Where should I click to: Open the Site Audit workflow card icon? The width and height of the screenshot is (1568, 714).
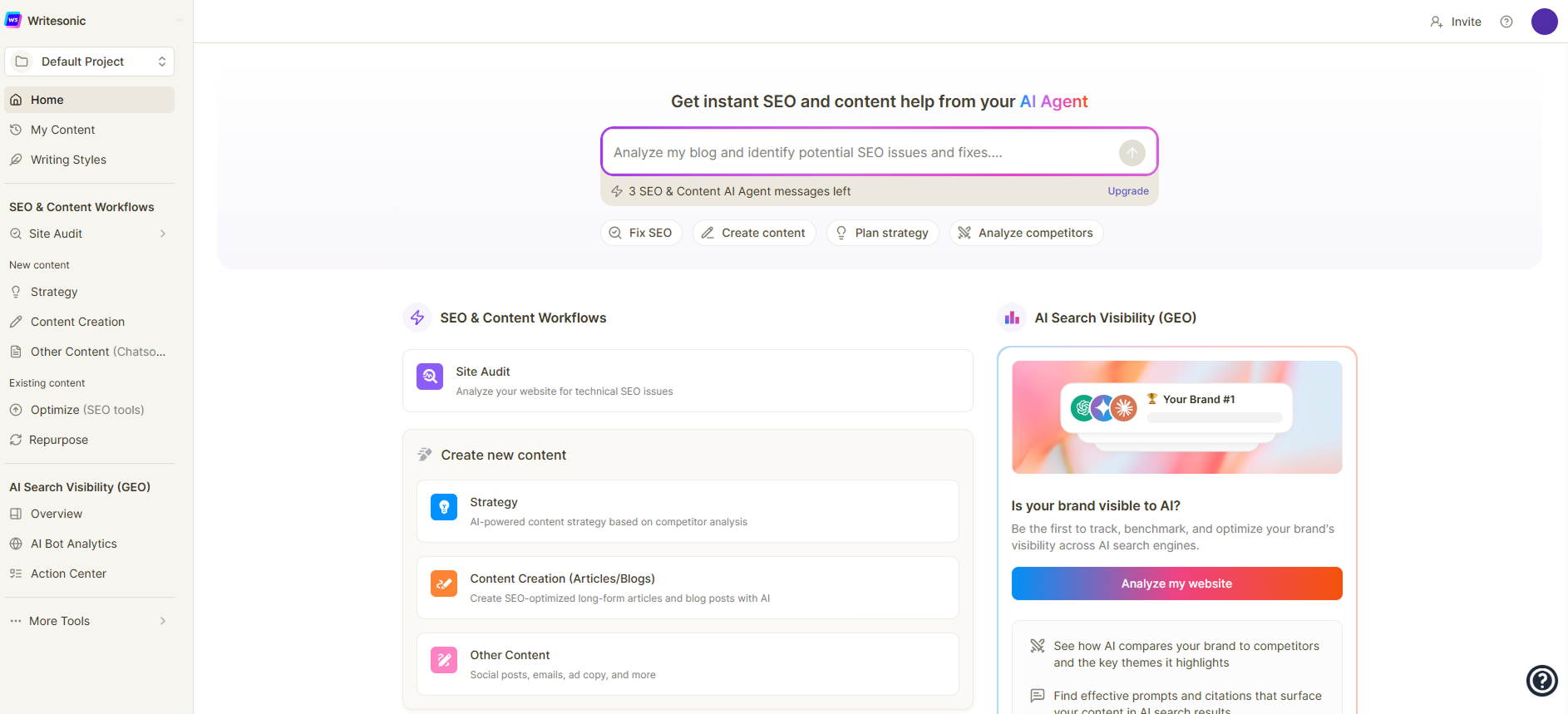(x=430, y=377)
